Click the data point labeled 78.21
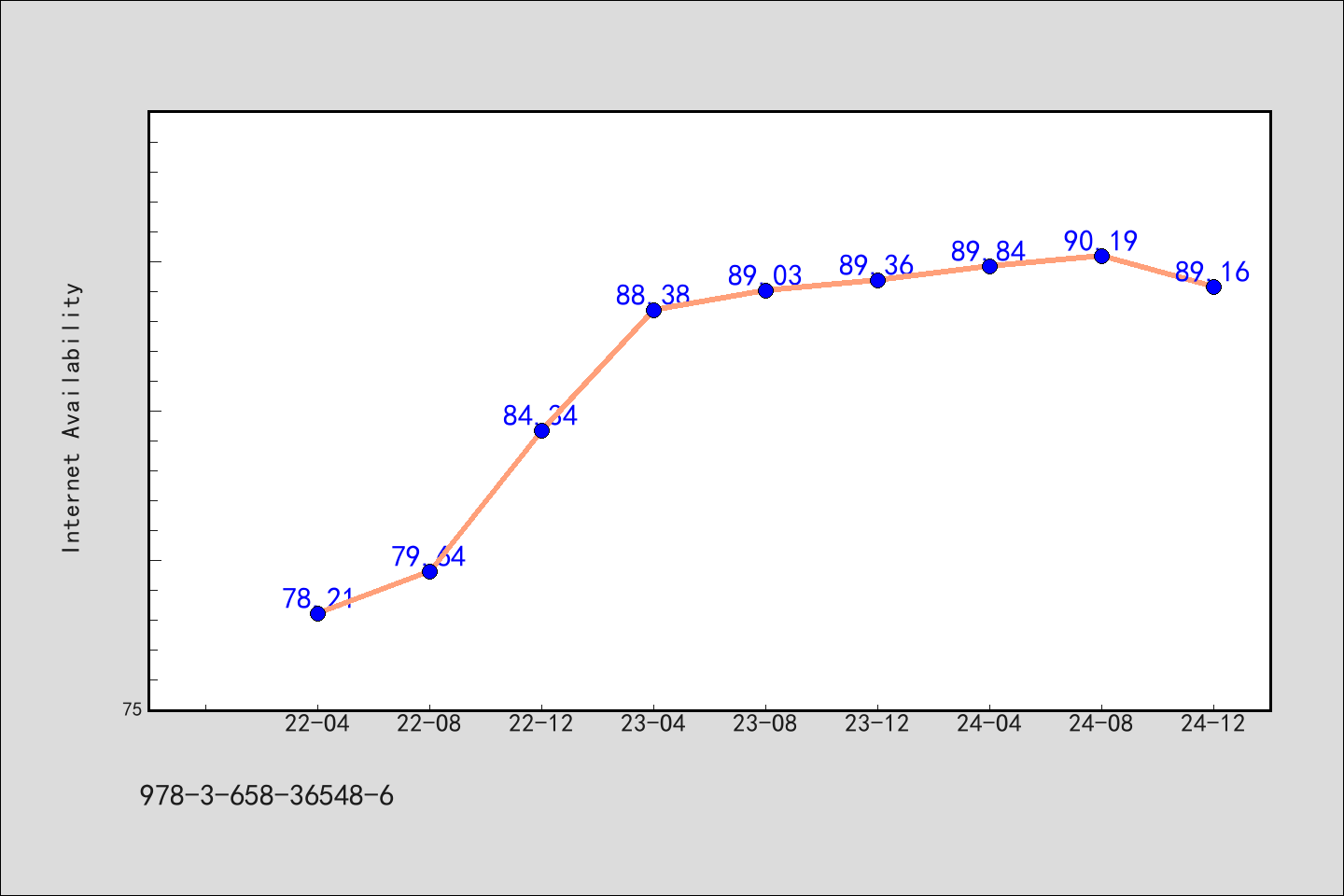The width and height of the screenshot is (1344, 896). point(317,613)
